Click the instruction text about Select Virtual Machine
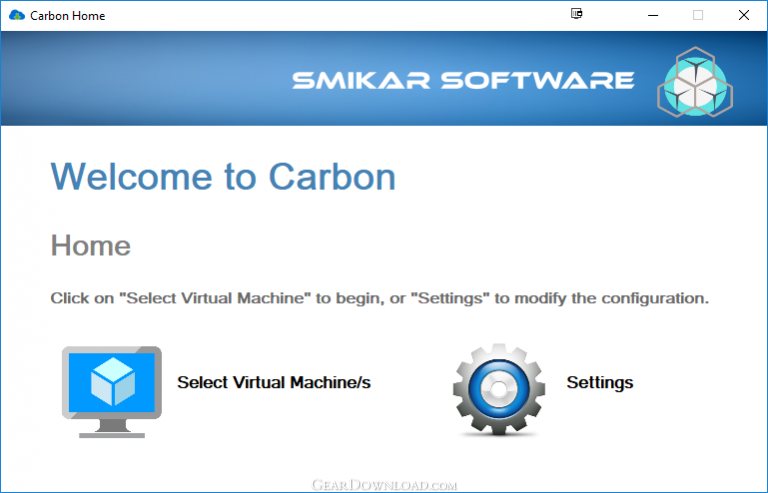Screen dimensions: 768x493 point(380,298)
